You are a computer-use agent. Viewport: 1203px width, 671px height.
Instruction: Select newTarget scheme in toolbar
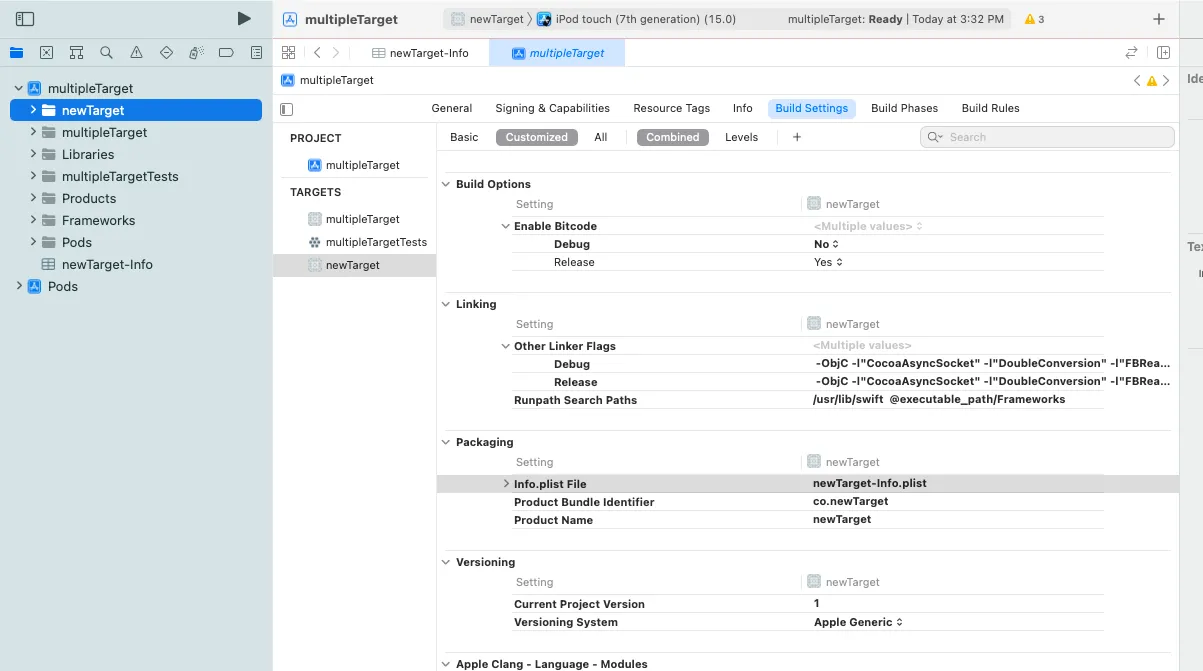[x=487, y=19]
